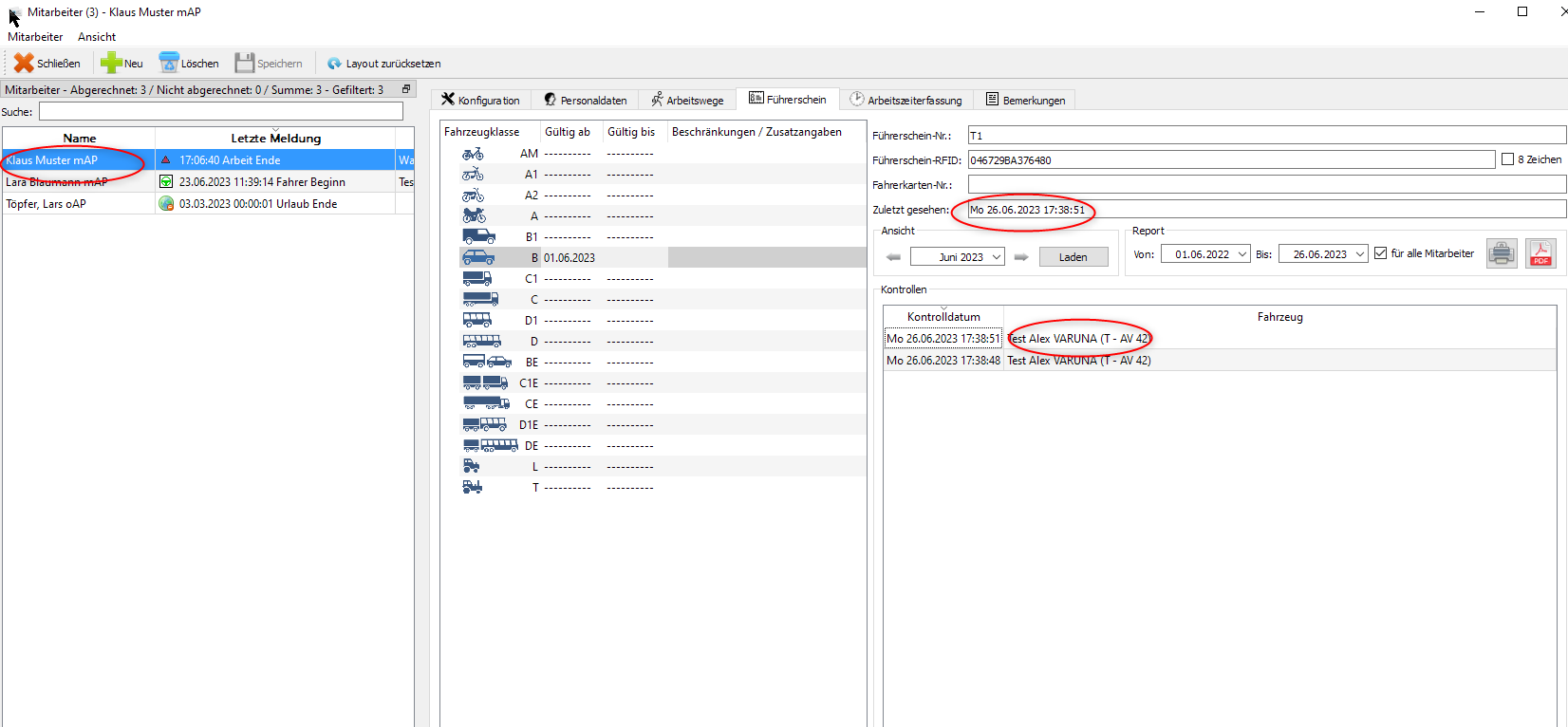Export report with the PDF icon
The height and width of the screenshot is (727, 1568).
[x=1540, y=253]
